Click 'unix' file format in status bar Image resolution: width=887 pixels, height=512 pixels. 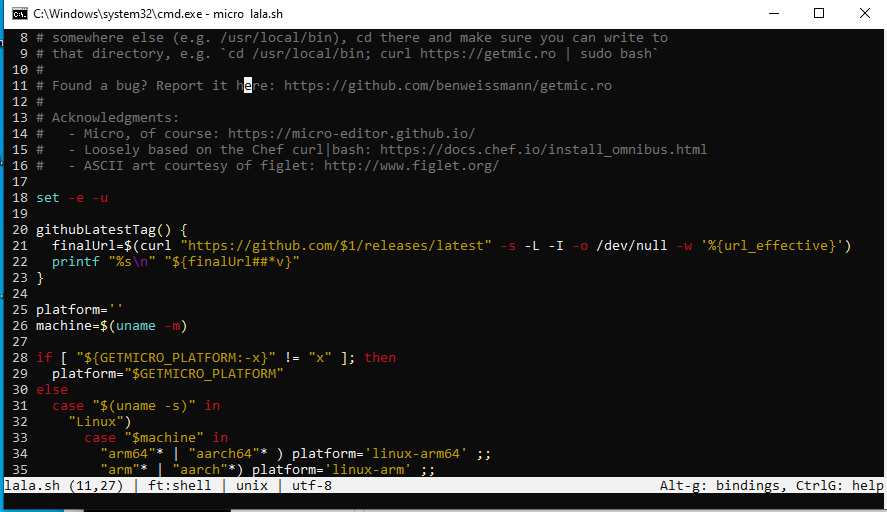click(x=252, y=485)
